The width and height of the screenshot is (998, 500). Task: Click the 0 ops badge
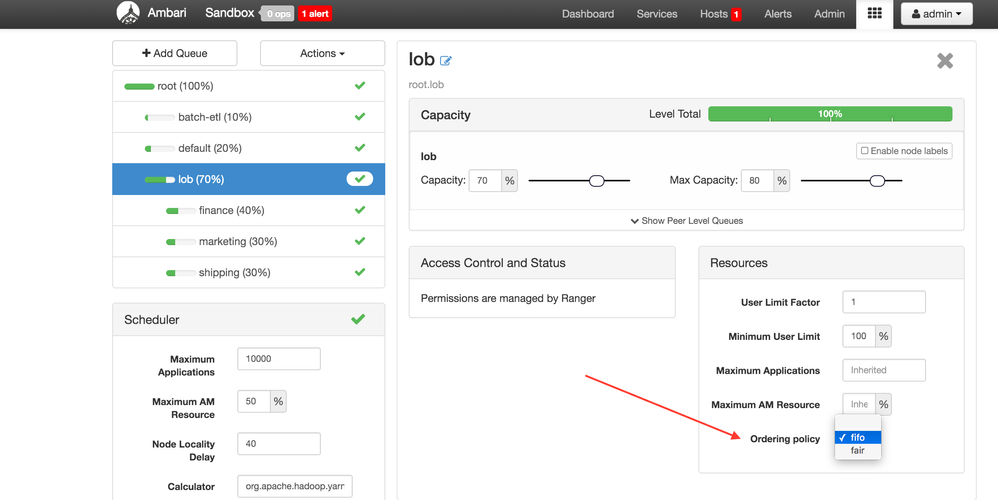click(x=278, y=14)
